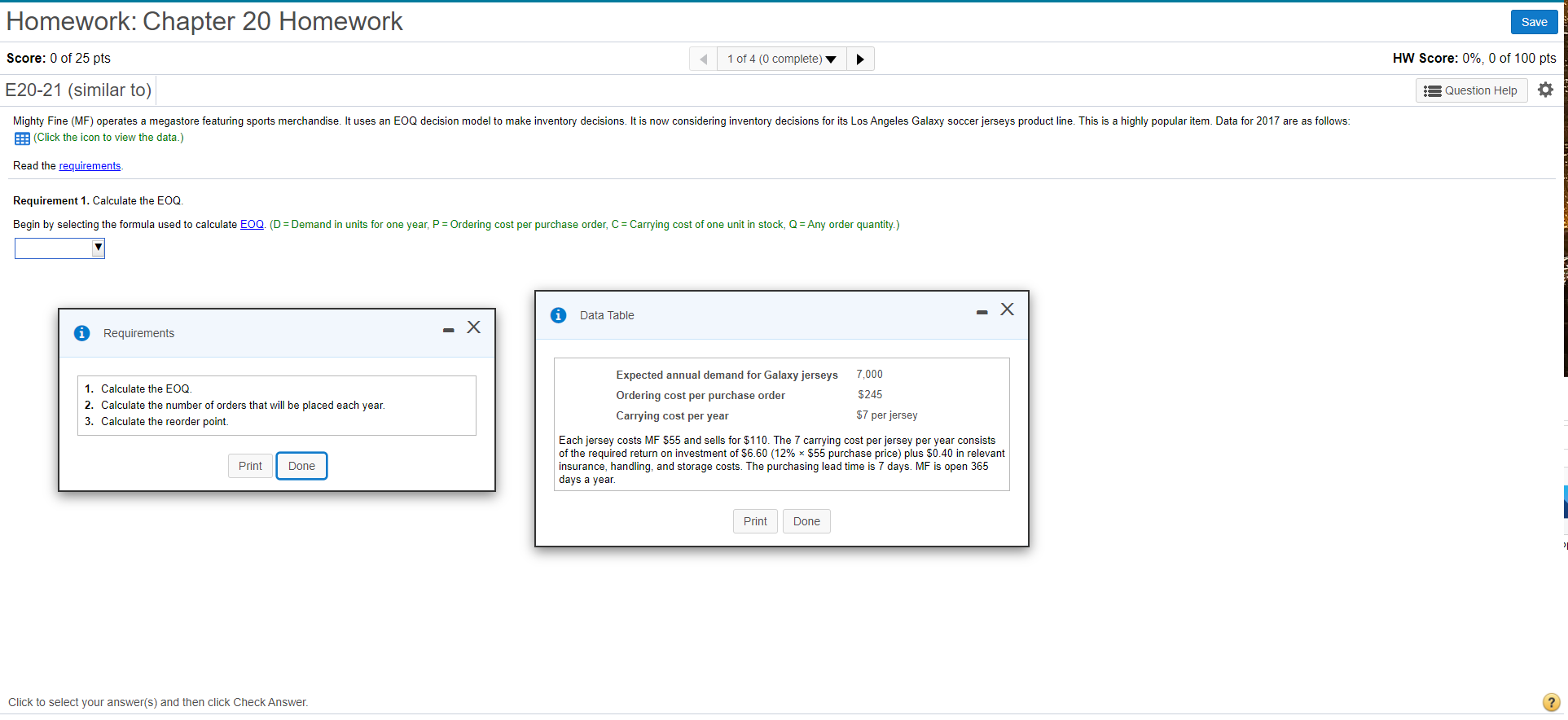Click requirement 3 'Calculate the reorder point.'
1568x720 pixels.
(x=165, y=422)
